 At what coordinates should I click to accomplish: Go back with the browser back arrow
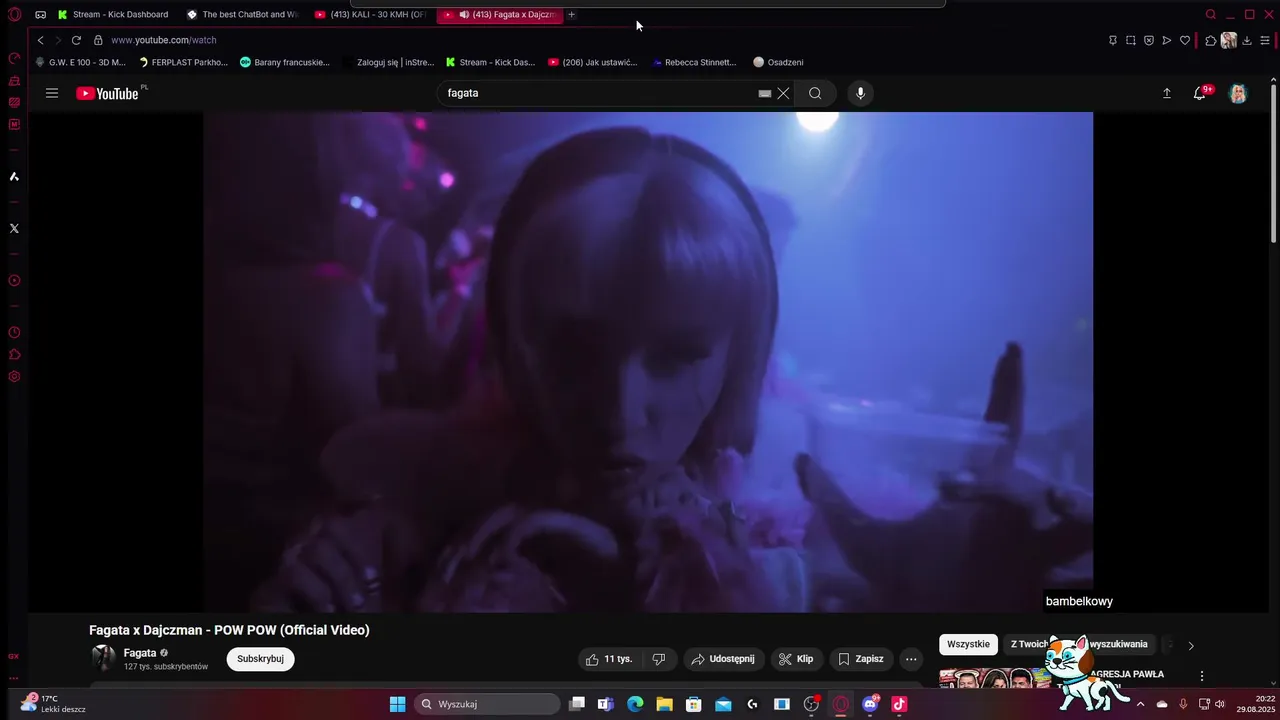point(40,40)
